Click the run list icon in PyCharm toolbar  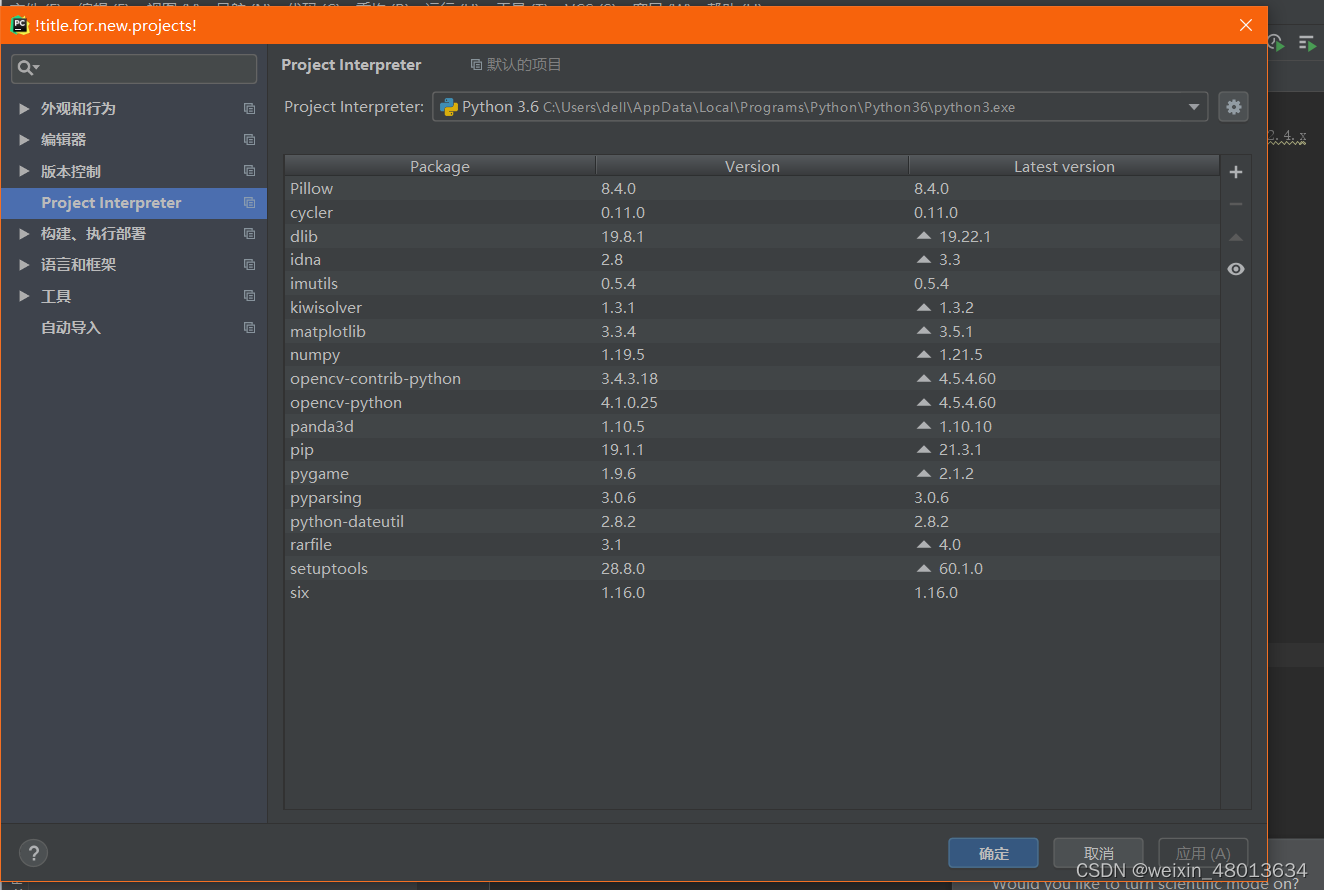pyautogui.click(x=1306, y=42)
